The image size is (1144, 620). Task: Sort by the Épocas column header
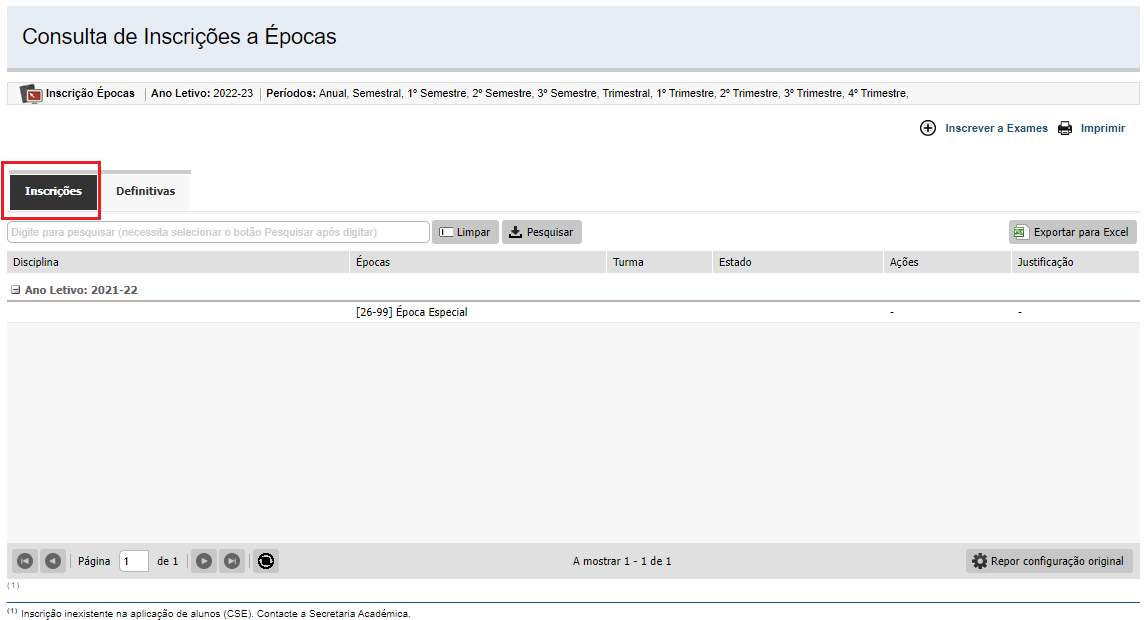[x=373, y=262]
